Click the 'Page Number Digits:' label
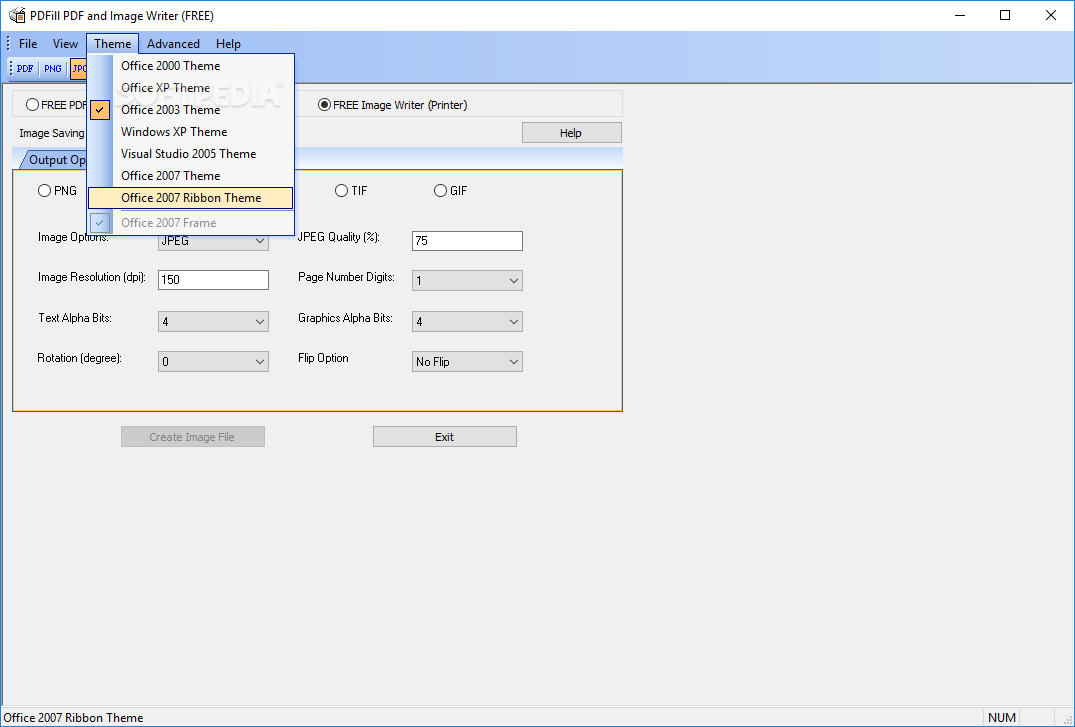This screenshot has width=1075, height=727. (x=346, y=277)
